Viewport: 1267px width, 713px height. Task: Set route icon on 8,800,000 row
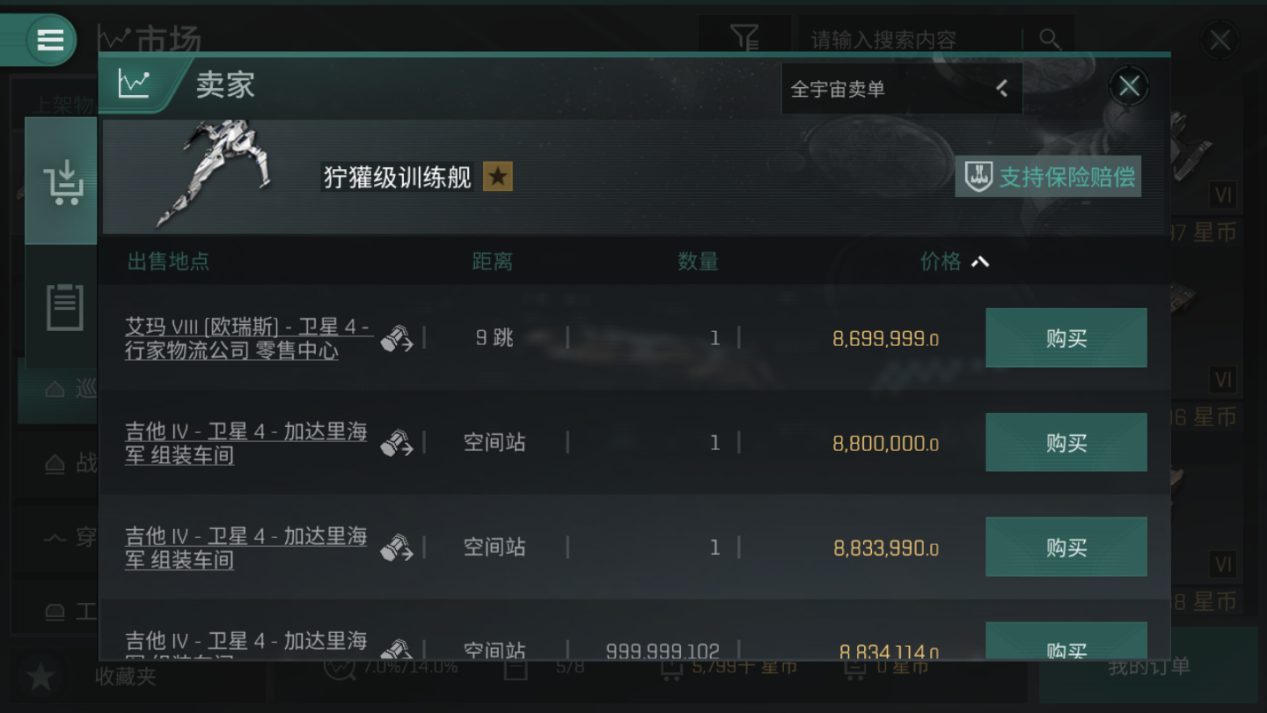point(397,443)
